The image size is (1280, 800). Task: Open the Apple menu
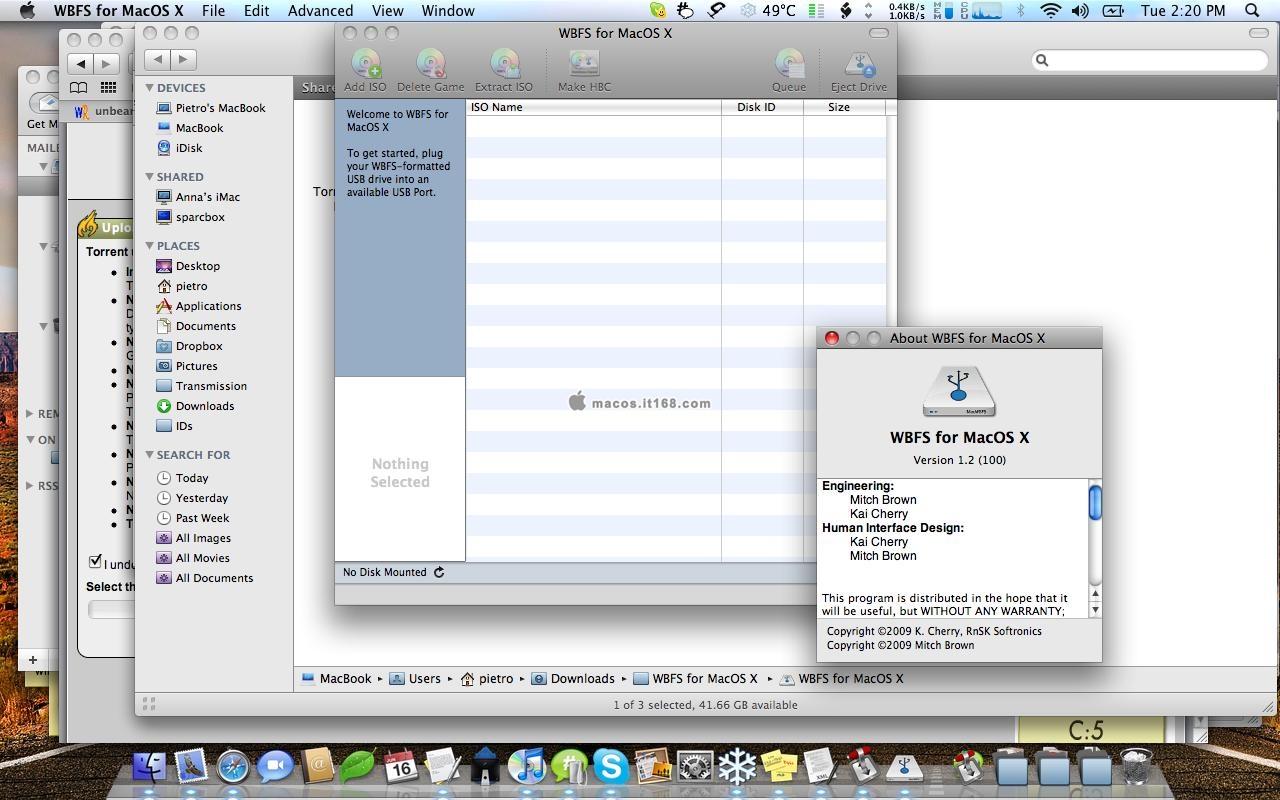coord(27,10)
